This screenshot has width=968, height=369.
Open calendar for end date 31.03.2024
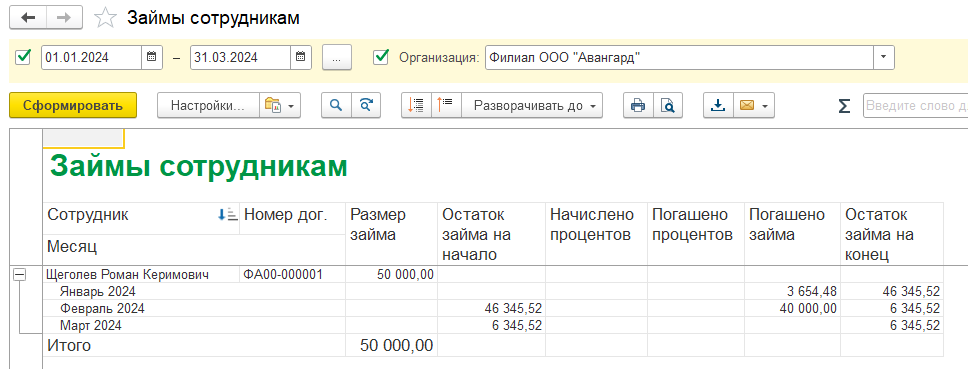(301, 57)
